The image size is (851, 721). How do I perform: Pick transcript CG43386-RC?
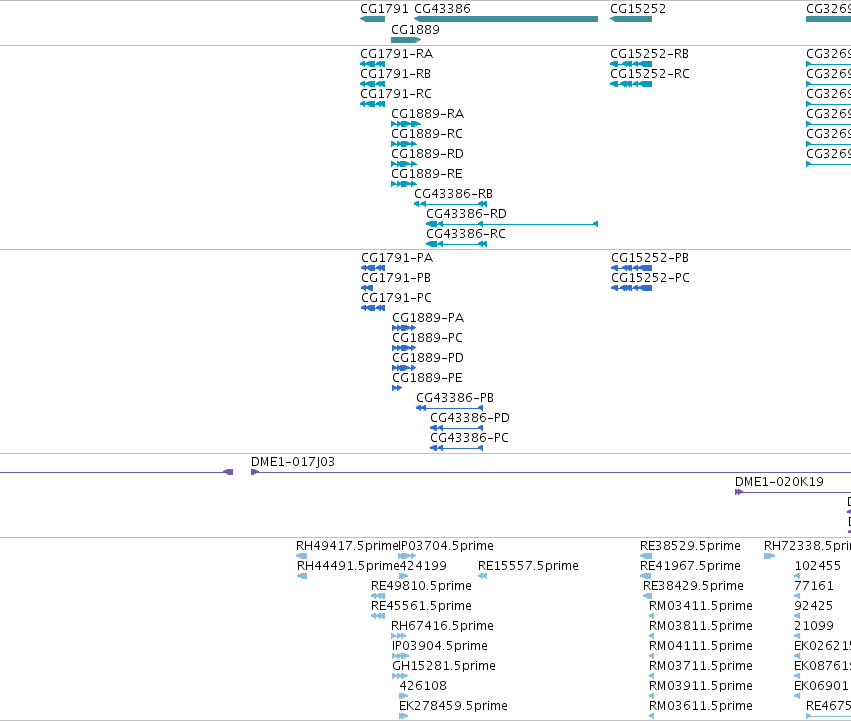466,234
